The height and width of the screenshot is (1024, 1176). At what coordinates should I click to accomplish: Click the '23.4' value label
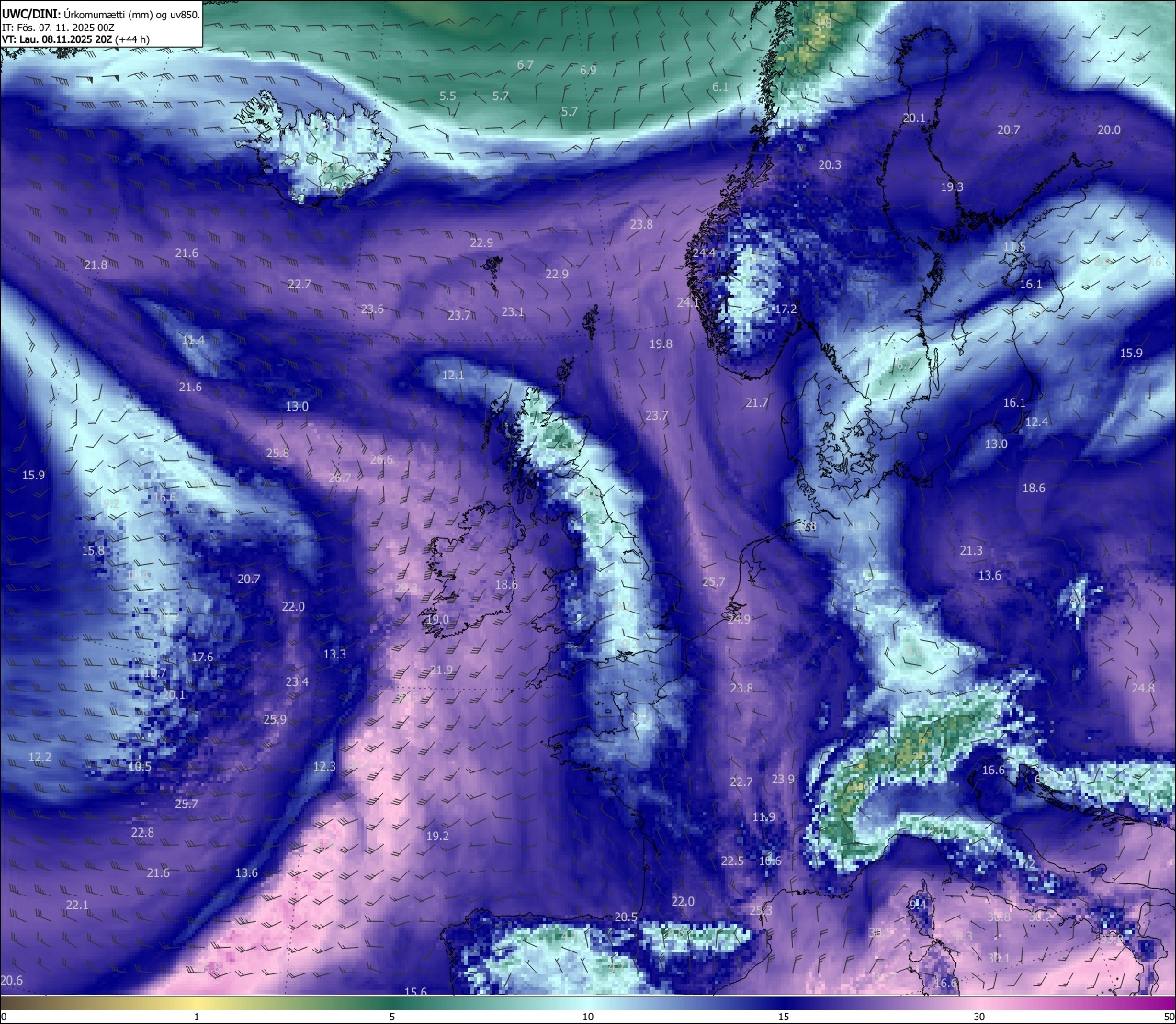click(x=297, y=682)
